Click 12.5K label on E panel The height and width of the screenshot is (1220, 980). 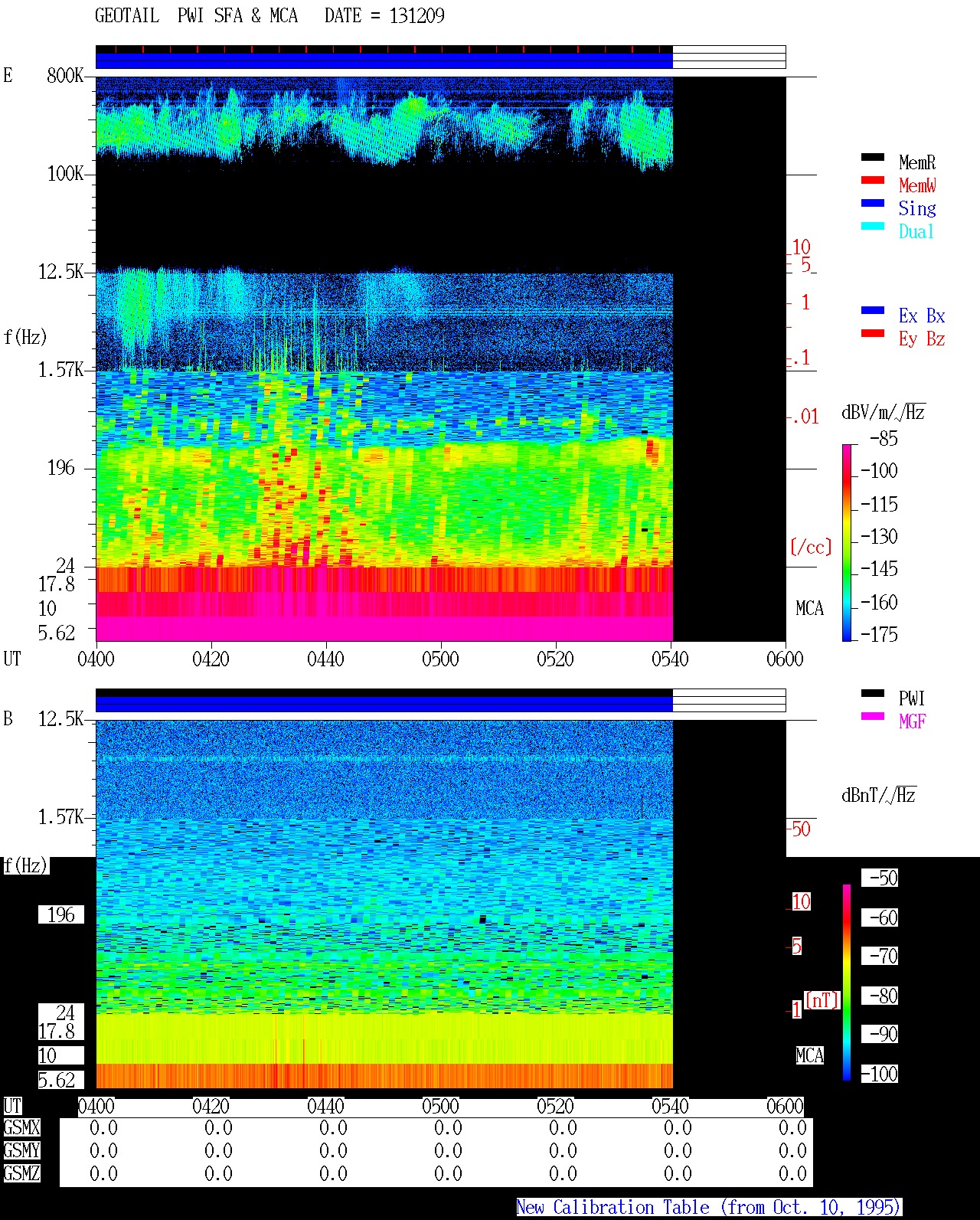pyautogui.click(x=60, y=271)
